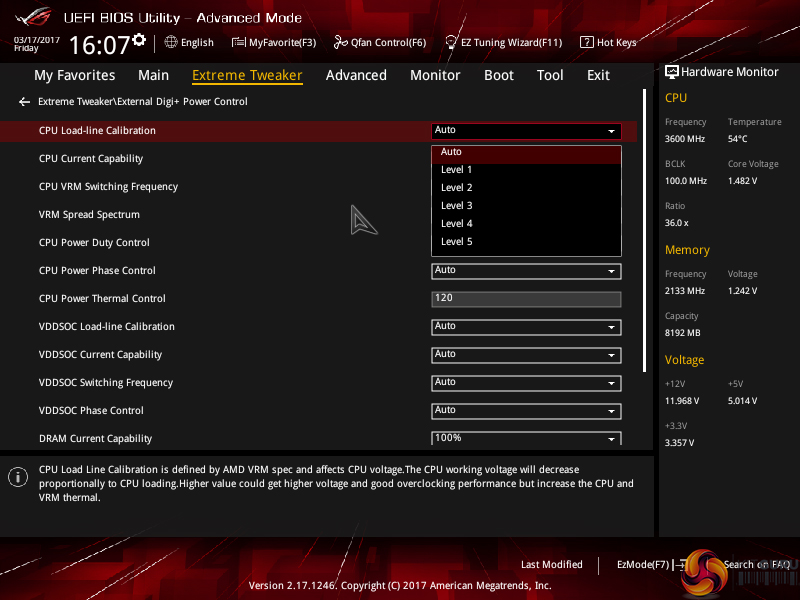Select Auto in the open dropdown list
The height and width of the screenshot is (600, 800).
pos(452,152)
